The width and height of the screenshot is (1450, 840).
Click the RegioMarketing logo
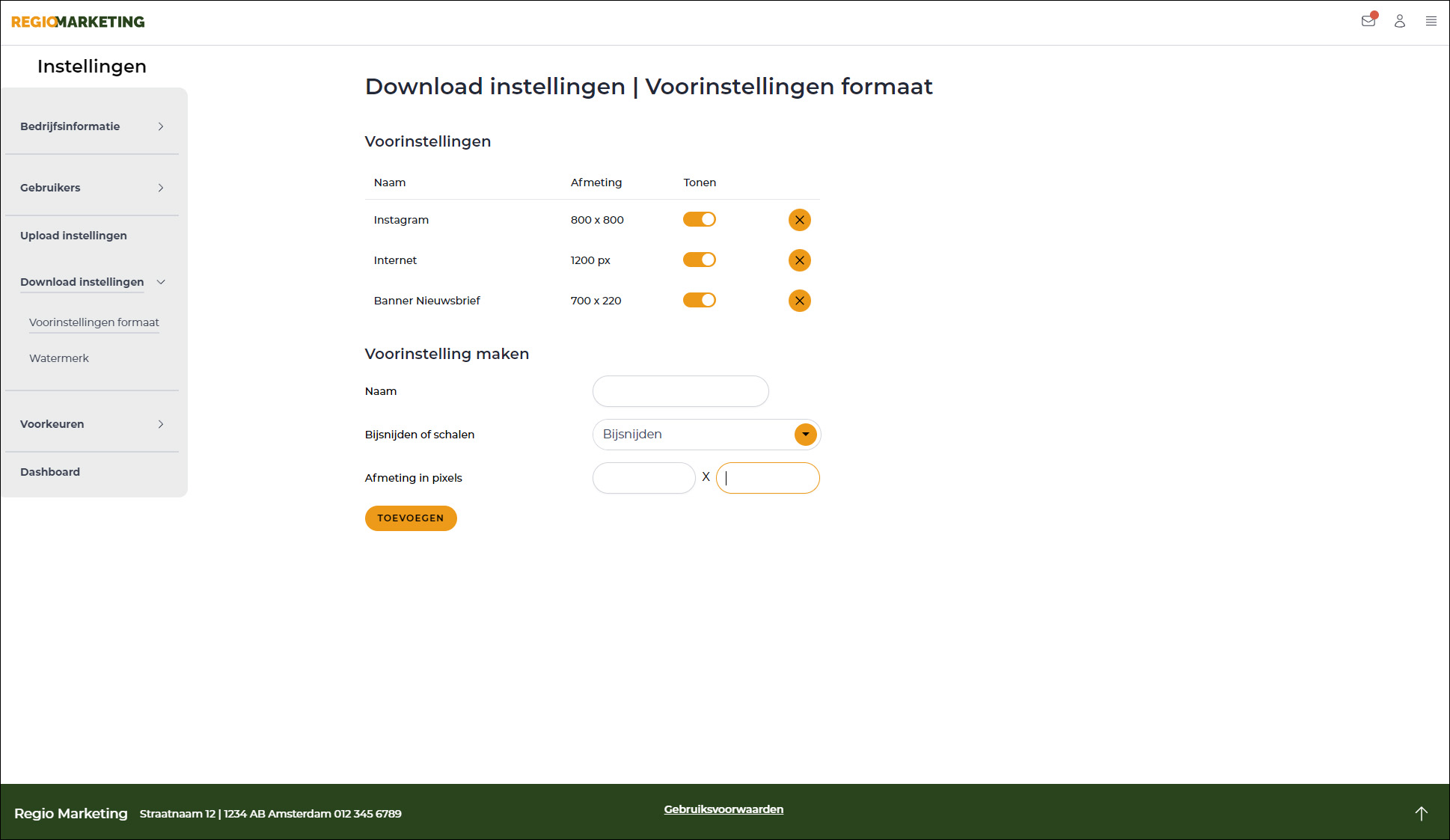77,21
